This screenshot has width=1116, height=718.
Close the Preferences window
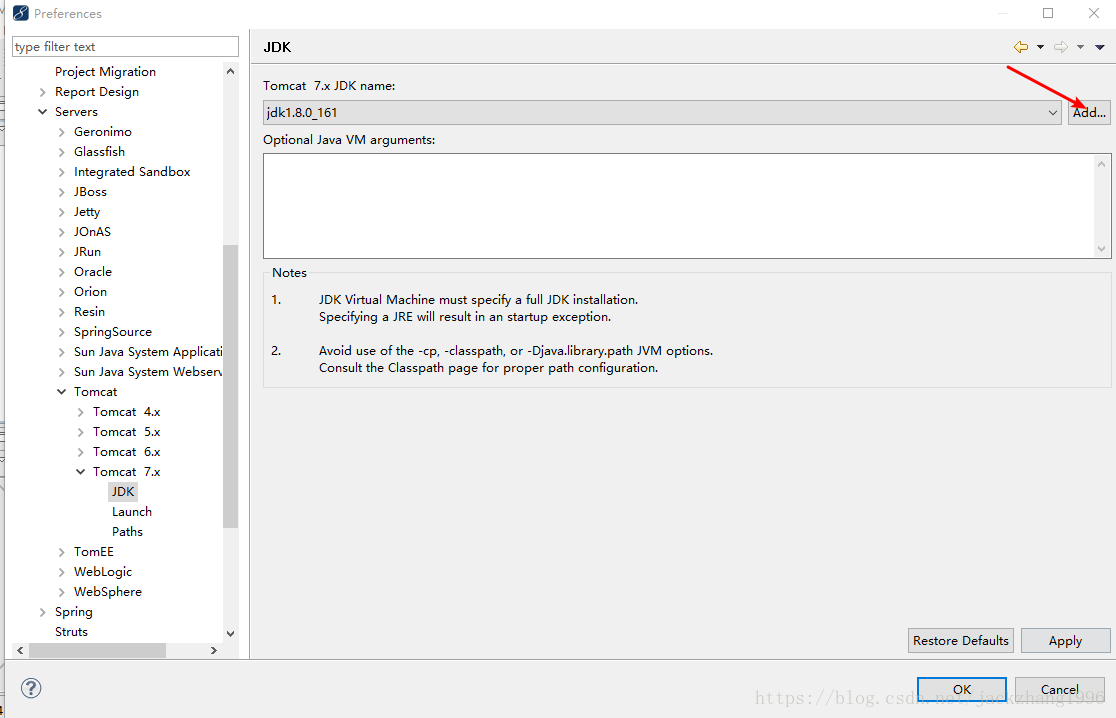pyautogui.click(x=1094, y=13)
